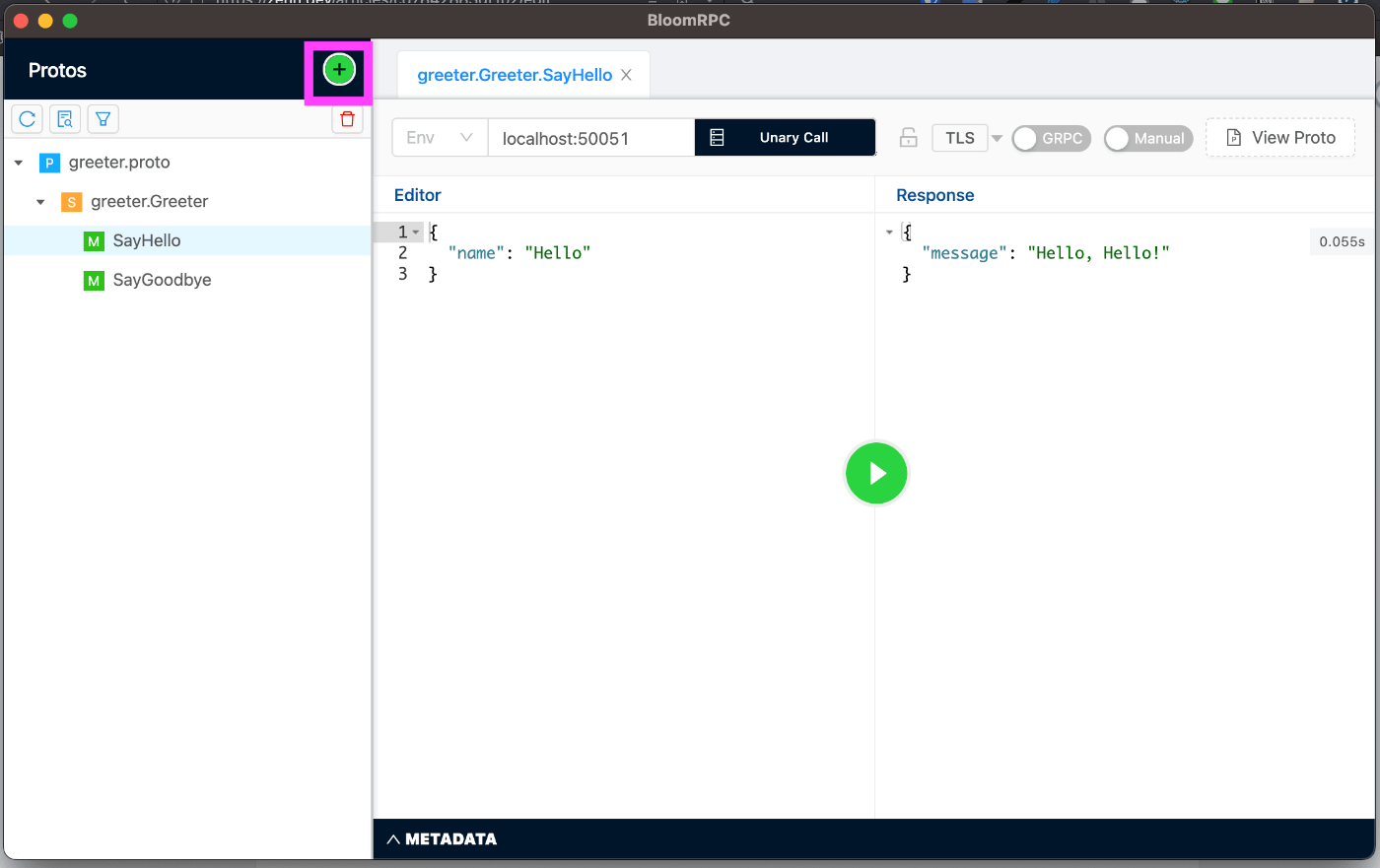This screenshot has width=1380, height=868.
Task: Click the blue P icon of greeter.proto
Action: click(x=49, y=163)
